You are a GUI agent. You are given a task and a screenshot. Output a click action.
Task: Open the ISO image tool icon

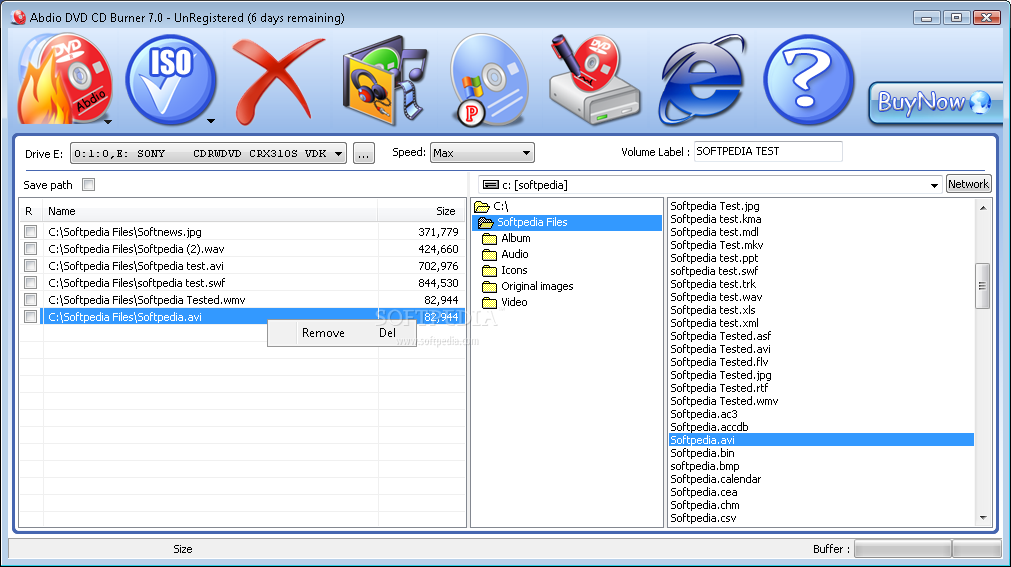click(170, 79)
